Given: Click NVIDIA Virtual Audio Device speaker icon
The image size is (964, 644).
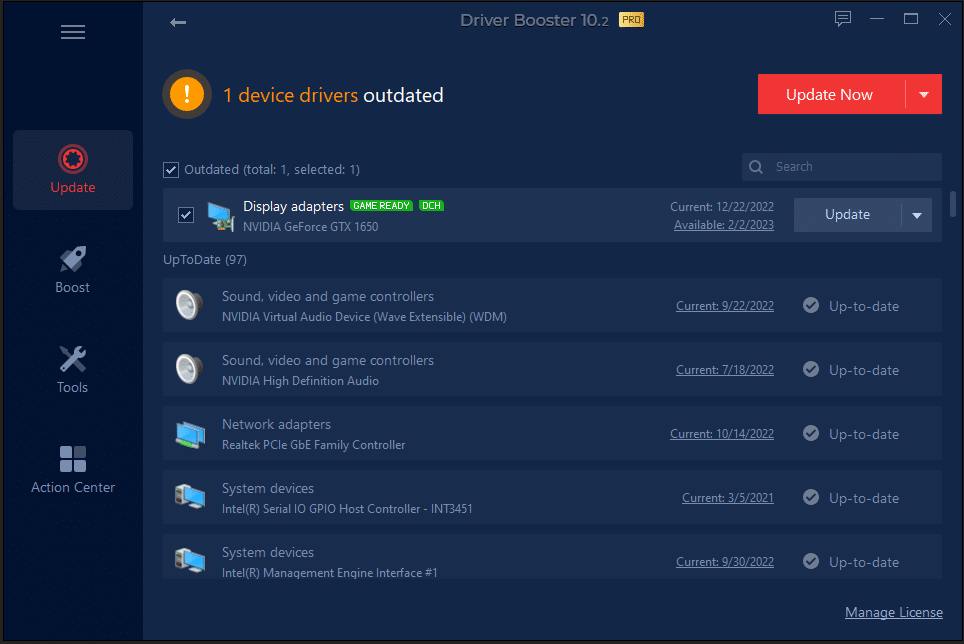Looking at the screenshot, I should 189,305.
